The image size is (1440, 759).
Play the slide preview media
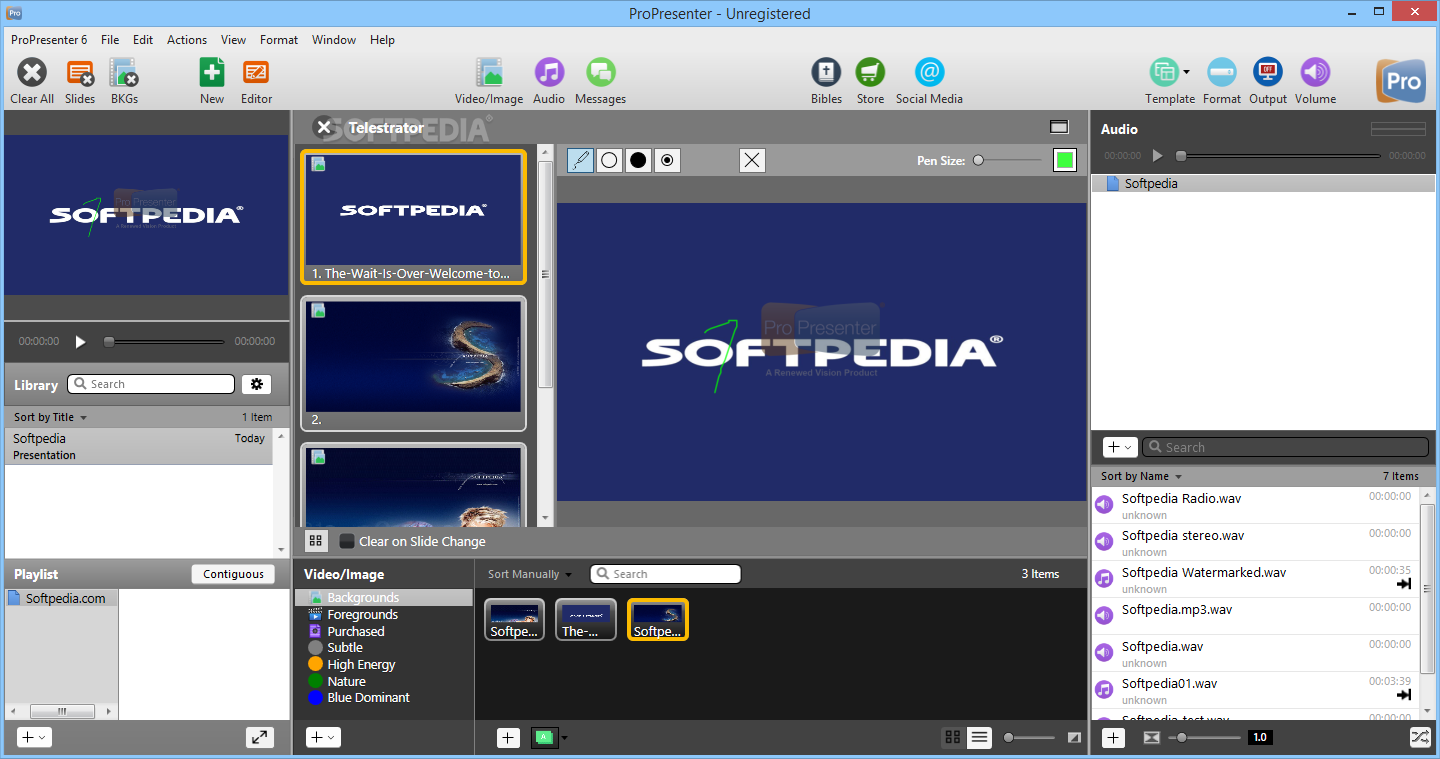pos(81,341)
